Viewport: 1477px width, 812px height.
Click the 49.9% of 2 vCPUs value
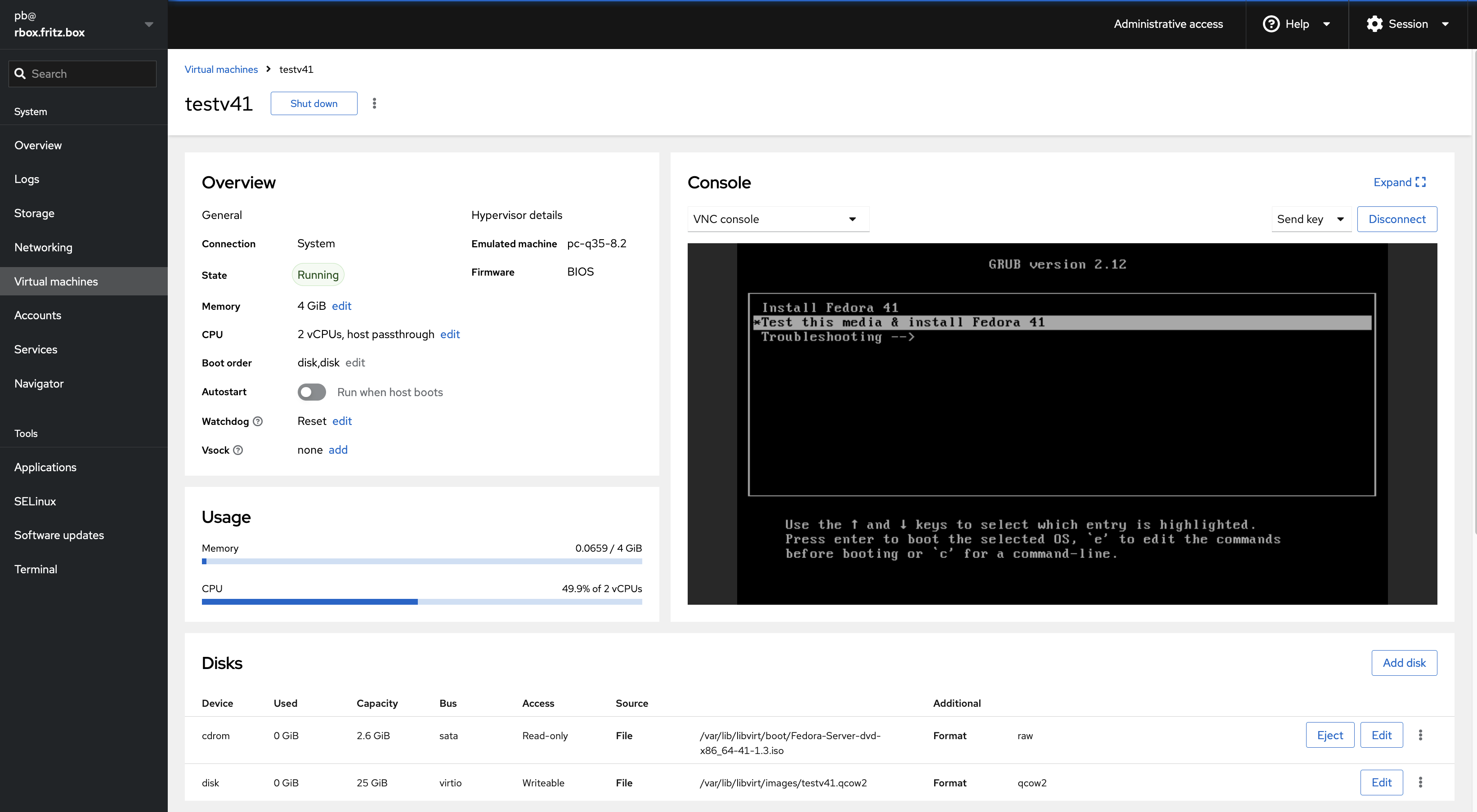(x=601, y=589)
